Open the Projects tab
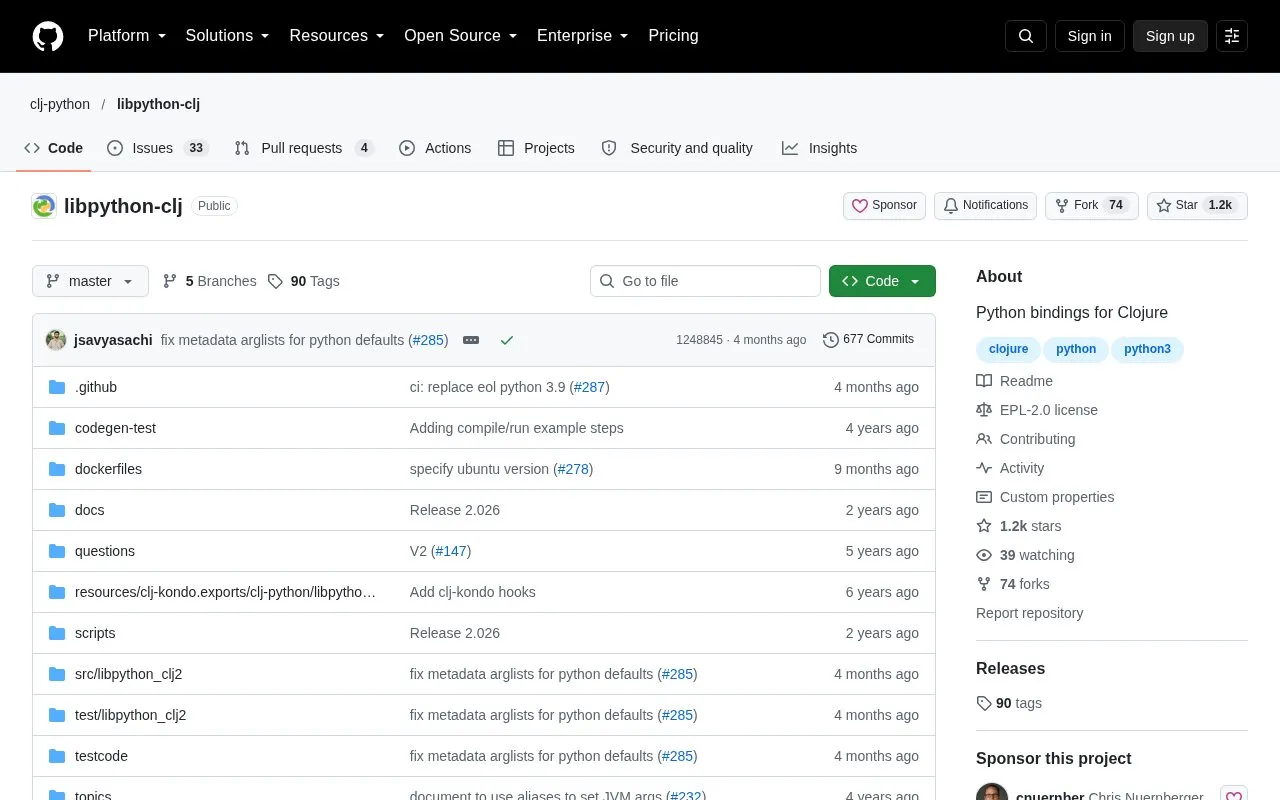 point(536,148)
